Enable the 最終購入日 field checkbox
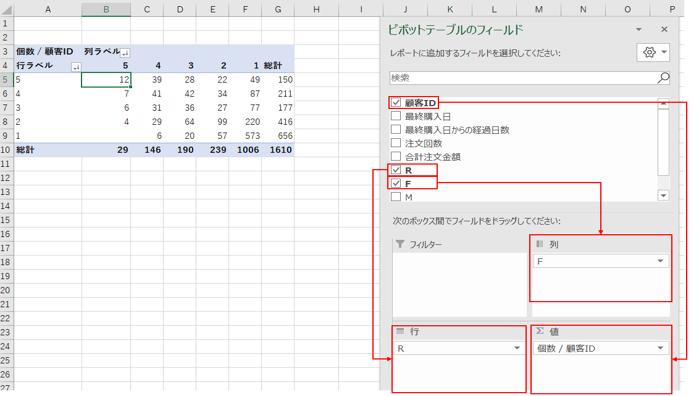Screen dimensions: 699x396 point(396,116)
